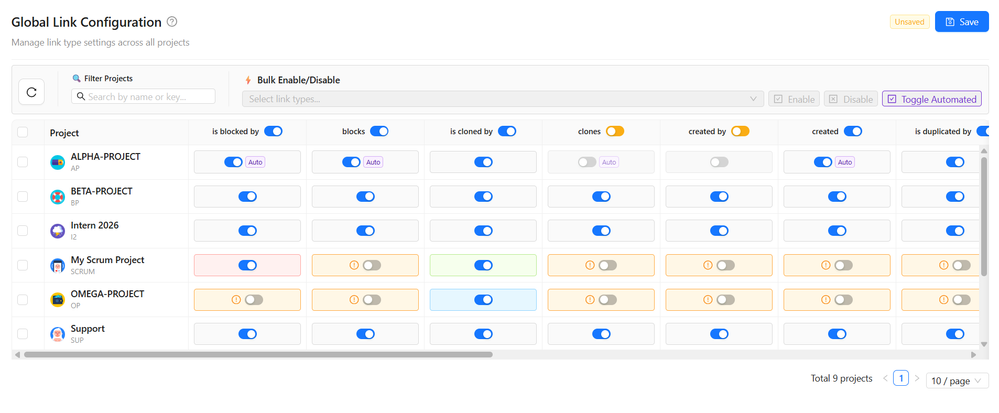The width and height of the screenshot is (999, 413).
Task: Click the bulk Disable button
Action: coord(851,99)
